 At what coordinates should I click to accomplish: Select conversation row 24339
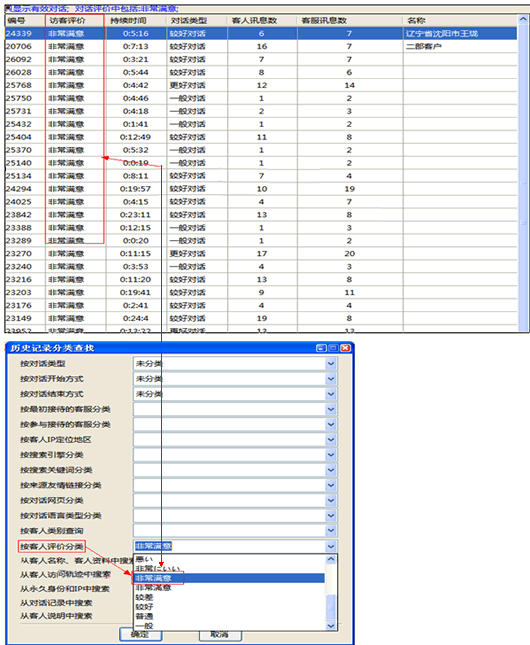(261, 34)
